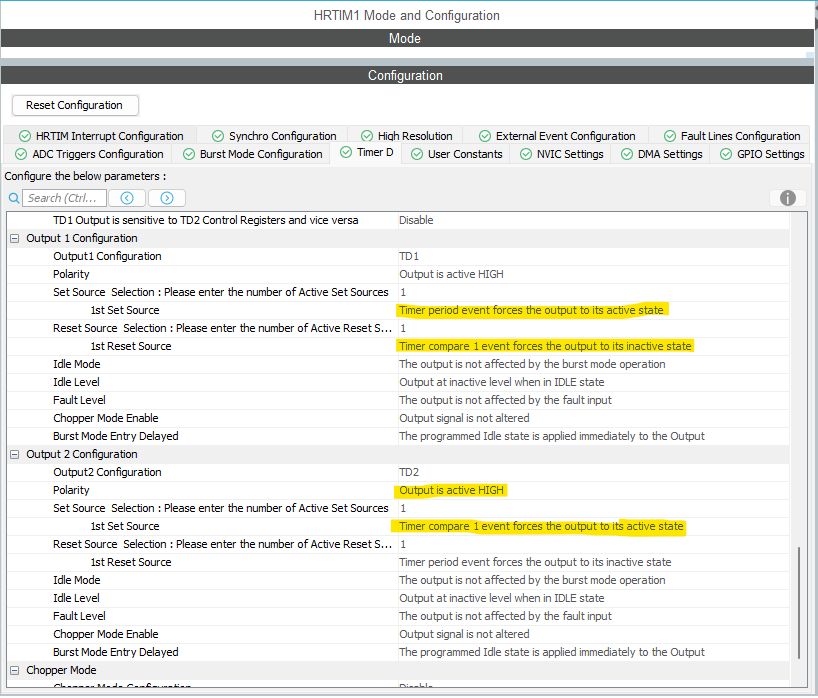Change Output 1 Idle Mode value

click(594, 364)
